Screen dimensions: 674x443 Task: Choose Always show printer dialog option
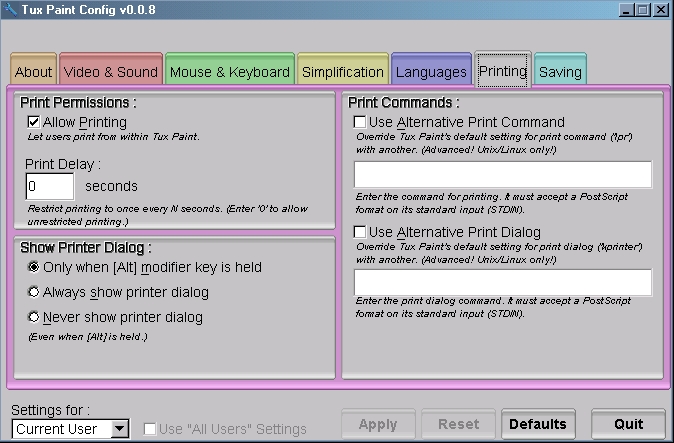(x=34, y=292)
